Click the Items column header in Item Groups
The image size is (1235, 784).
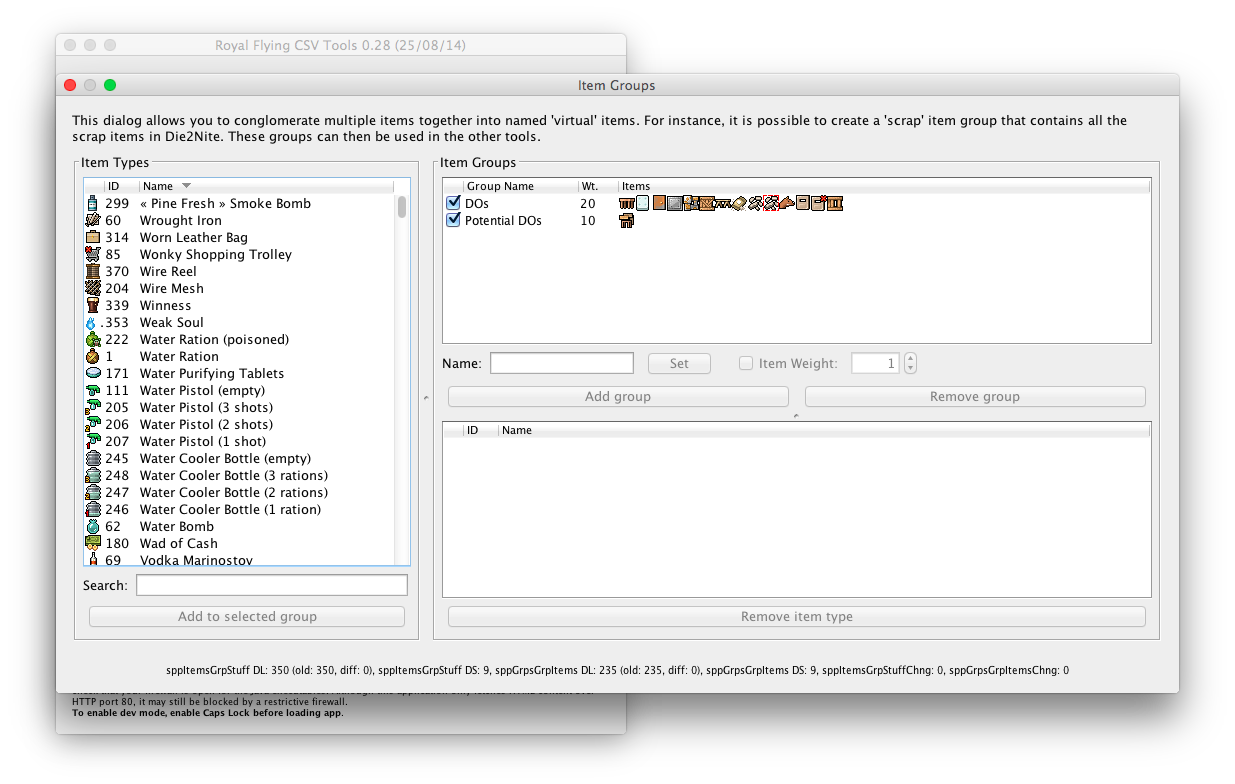(884, 186)
